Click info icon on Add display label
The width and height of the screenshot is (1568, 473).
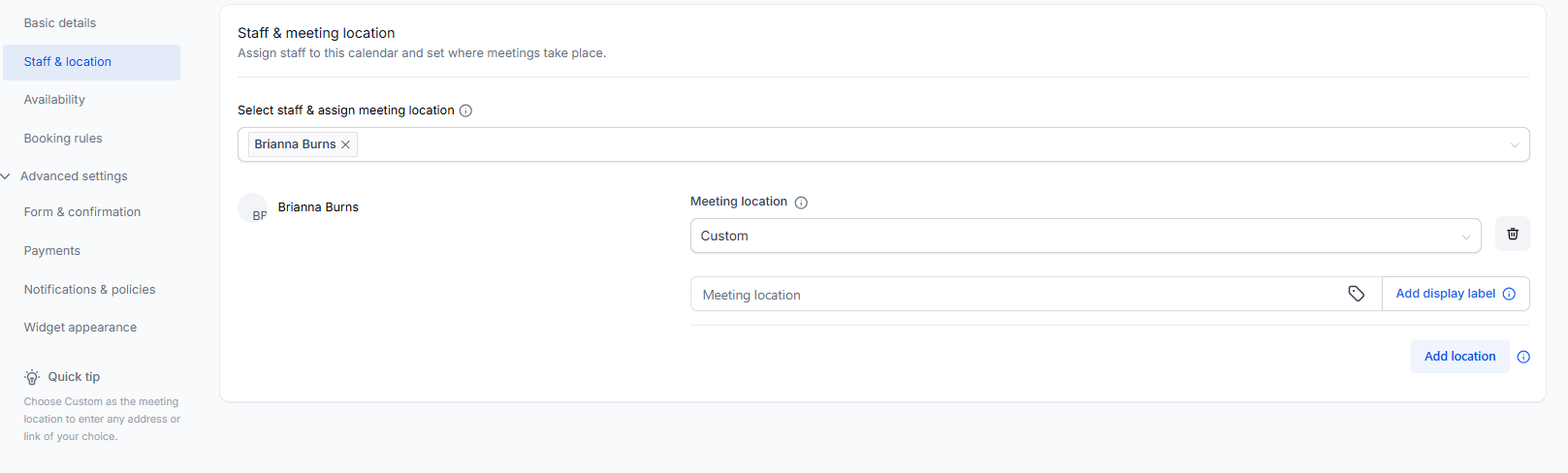pos(1509,294)
